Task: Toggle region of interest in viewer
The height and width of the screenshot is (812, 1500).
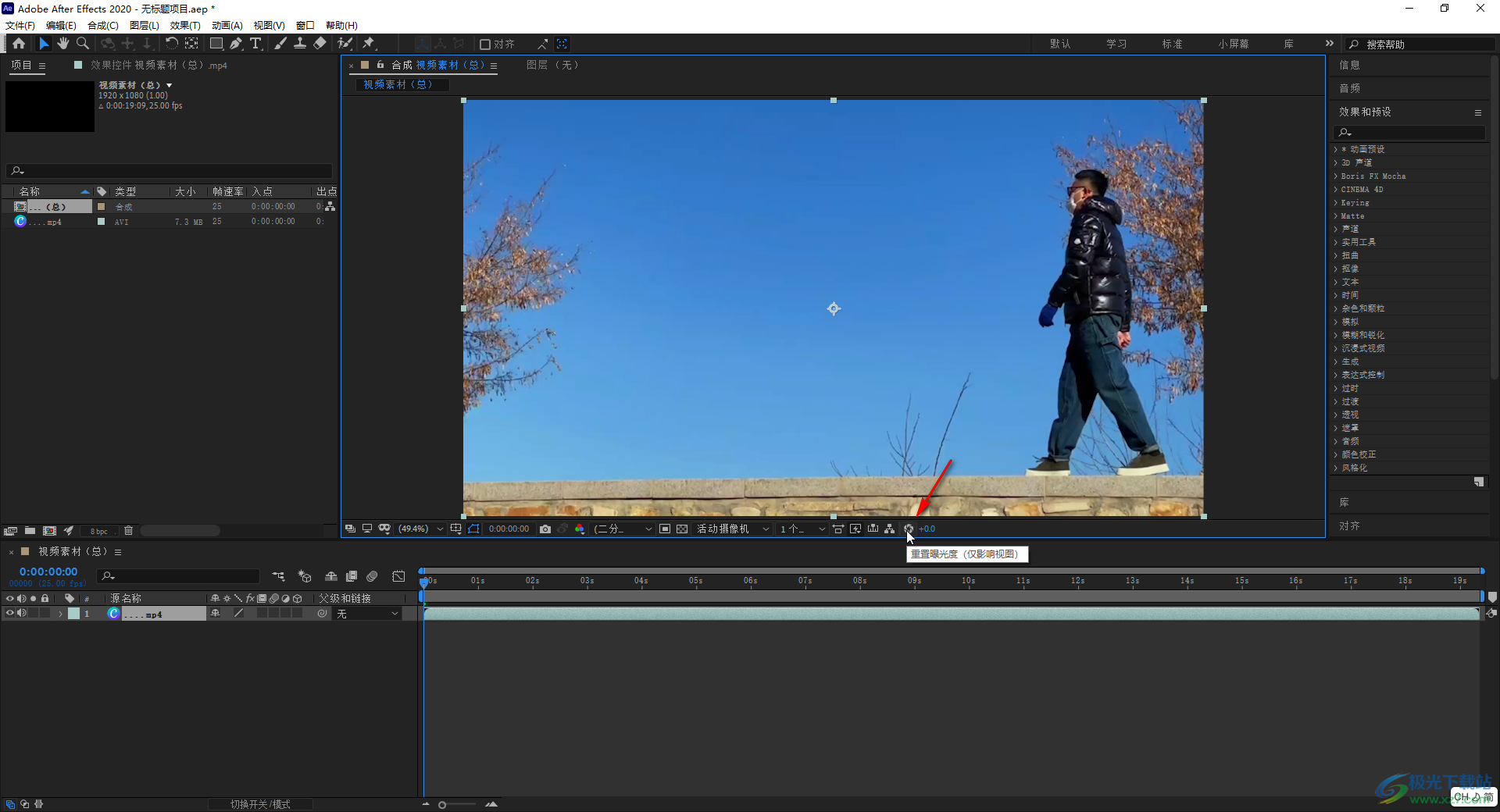Action: point(665,529)
